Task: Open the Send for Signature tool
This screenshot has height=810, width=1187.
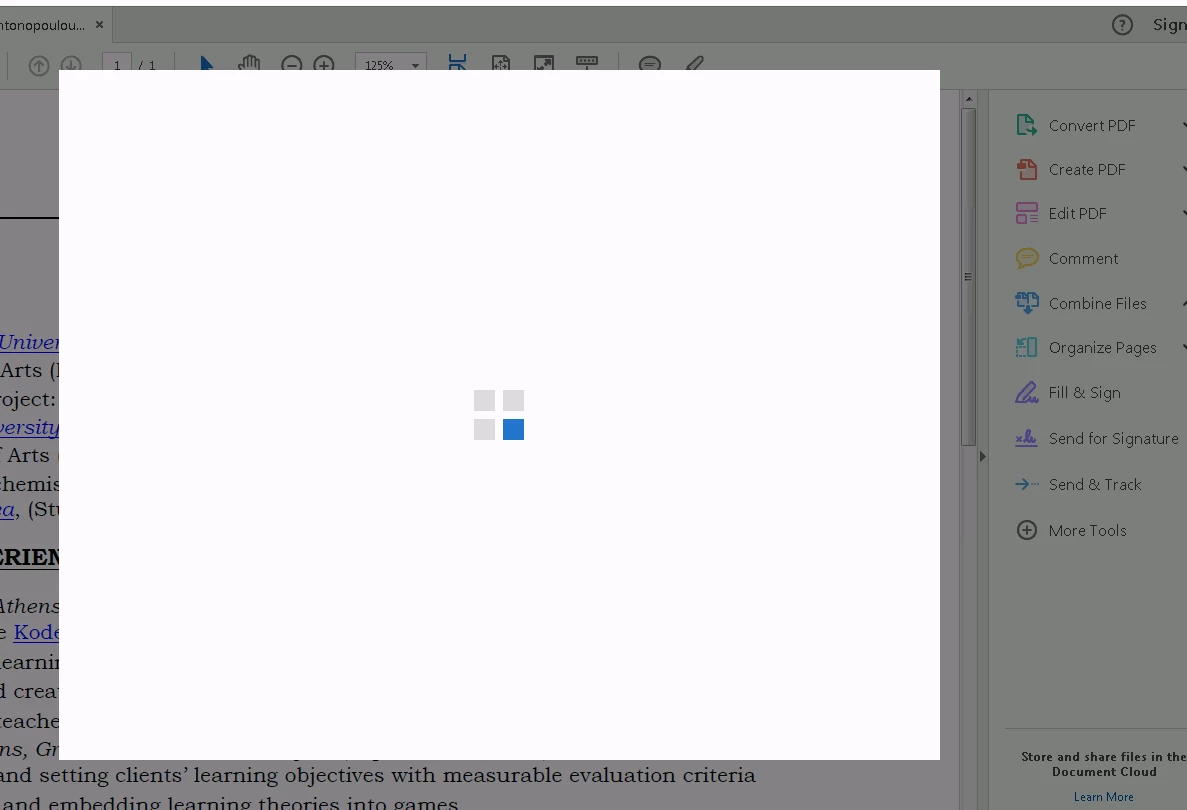Action: pyautogui.click(x=1098, y=439)
